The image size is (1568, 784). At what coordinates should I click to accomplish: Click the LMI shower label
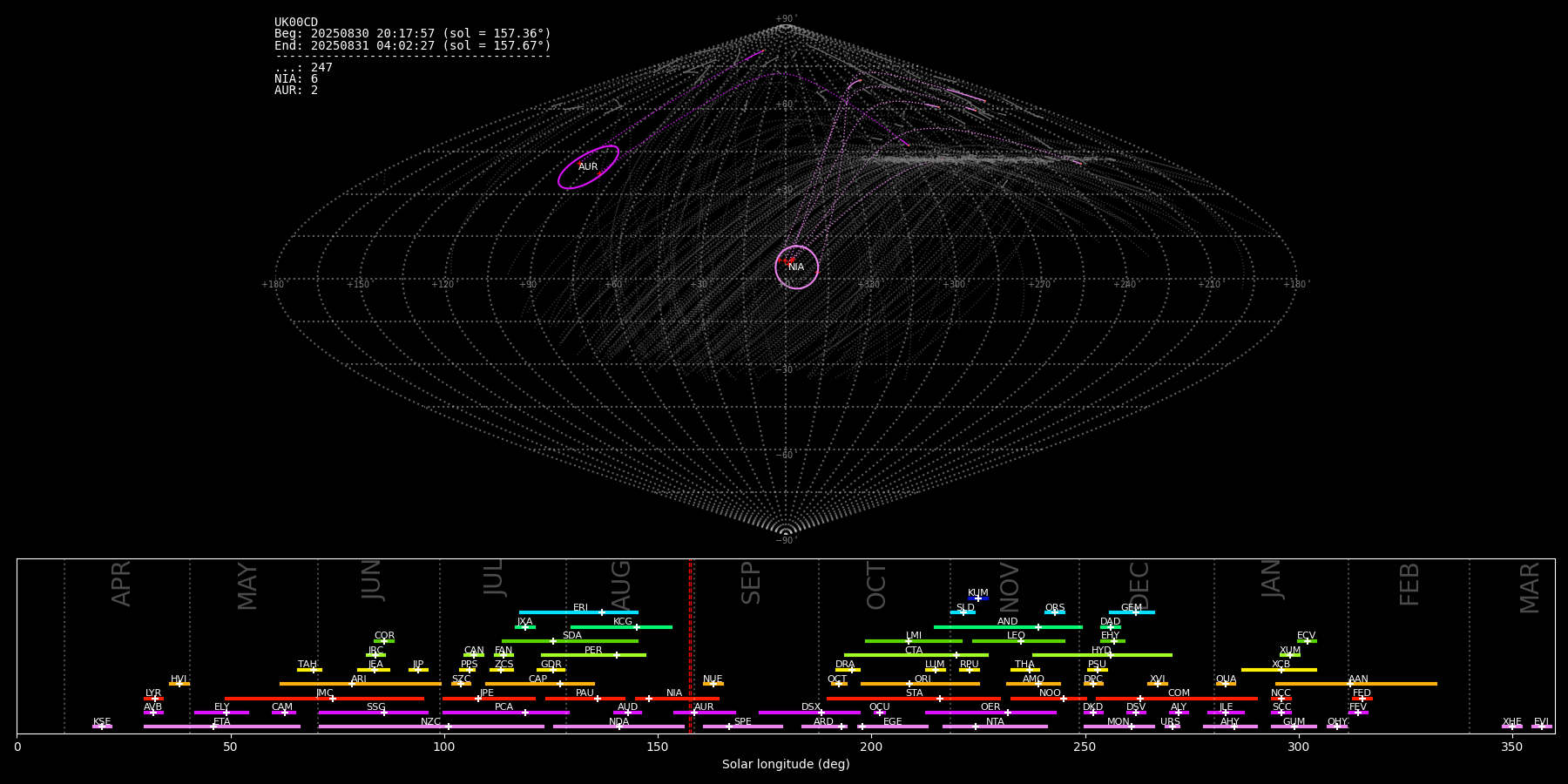tap(914, 635)
